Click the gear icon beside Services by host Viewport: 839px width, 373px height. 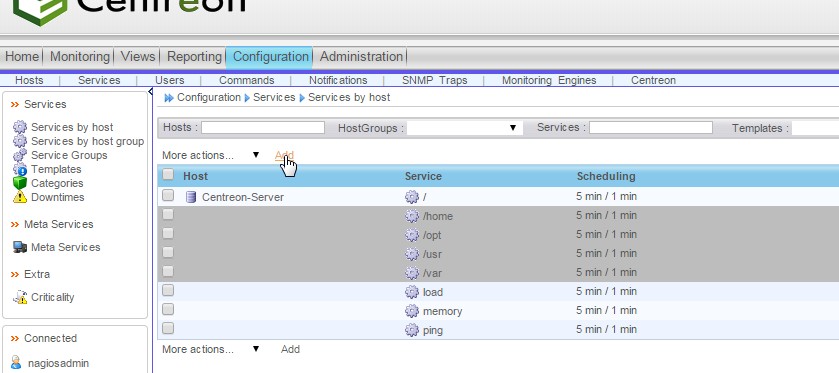click(20, 127)
